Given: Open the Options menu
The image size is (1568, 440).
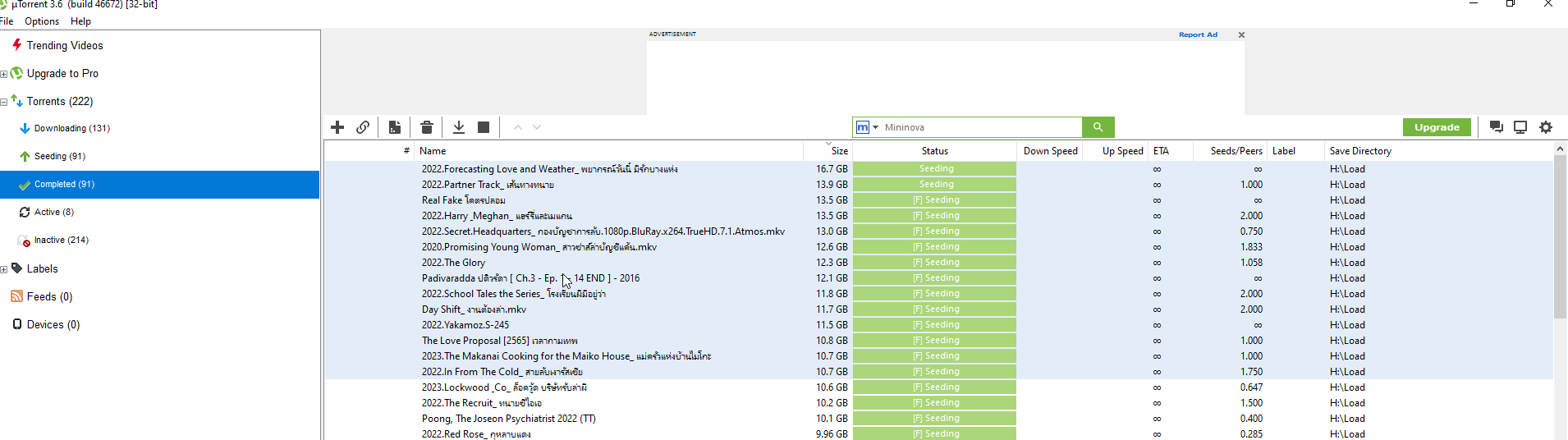Looking at the screenshot, I should pyautogui.click(x=42, y=21).
